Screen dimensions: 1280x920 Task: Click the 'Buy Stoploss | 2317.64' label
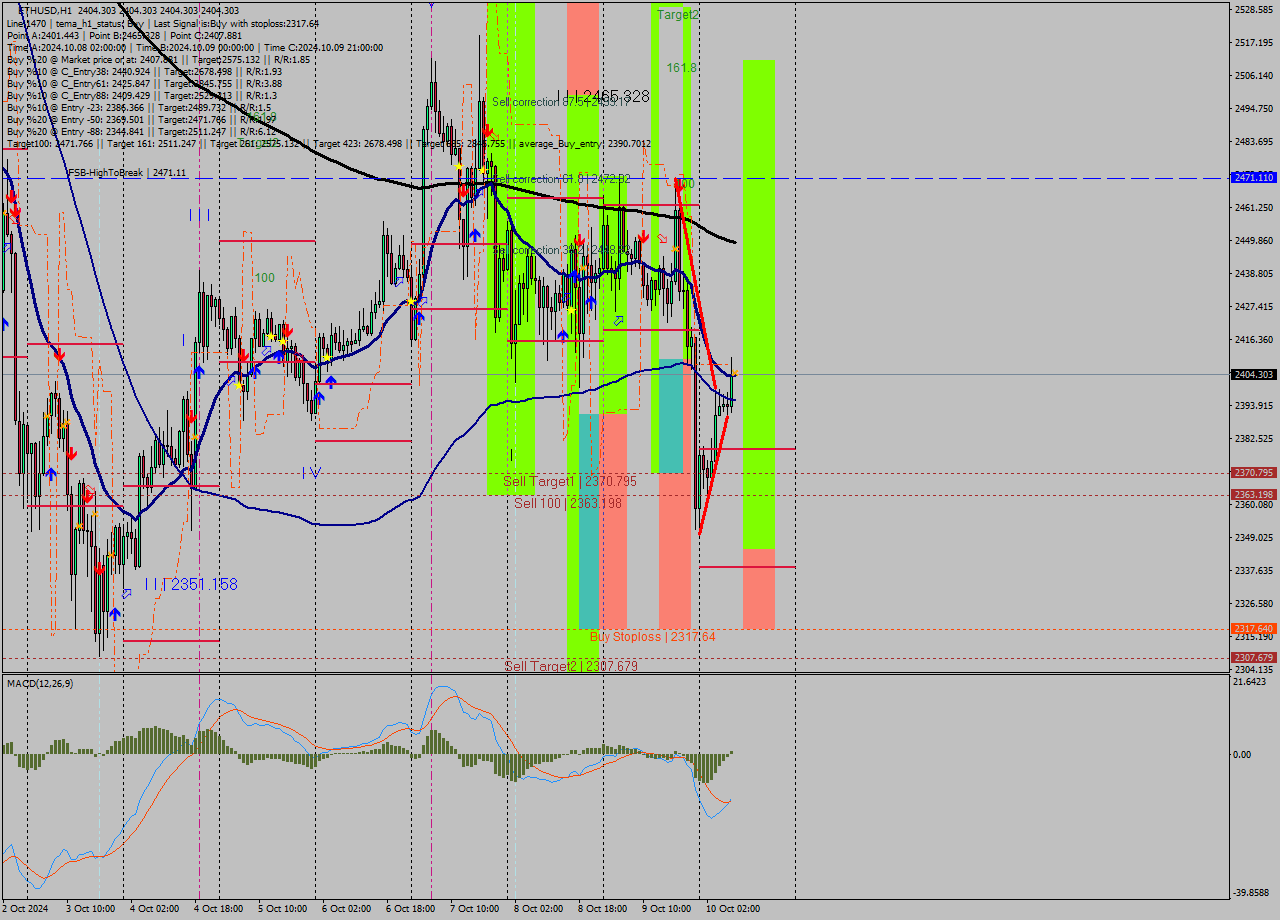click(x=652, y=636)
